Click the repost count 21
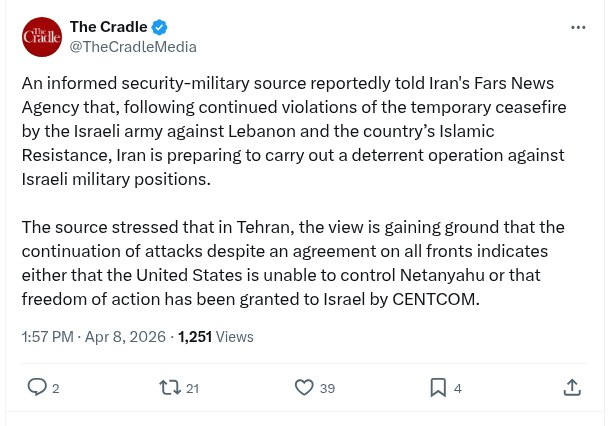 point(192,388)
